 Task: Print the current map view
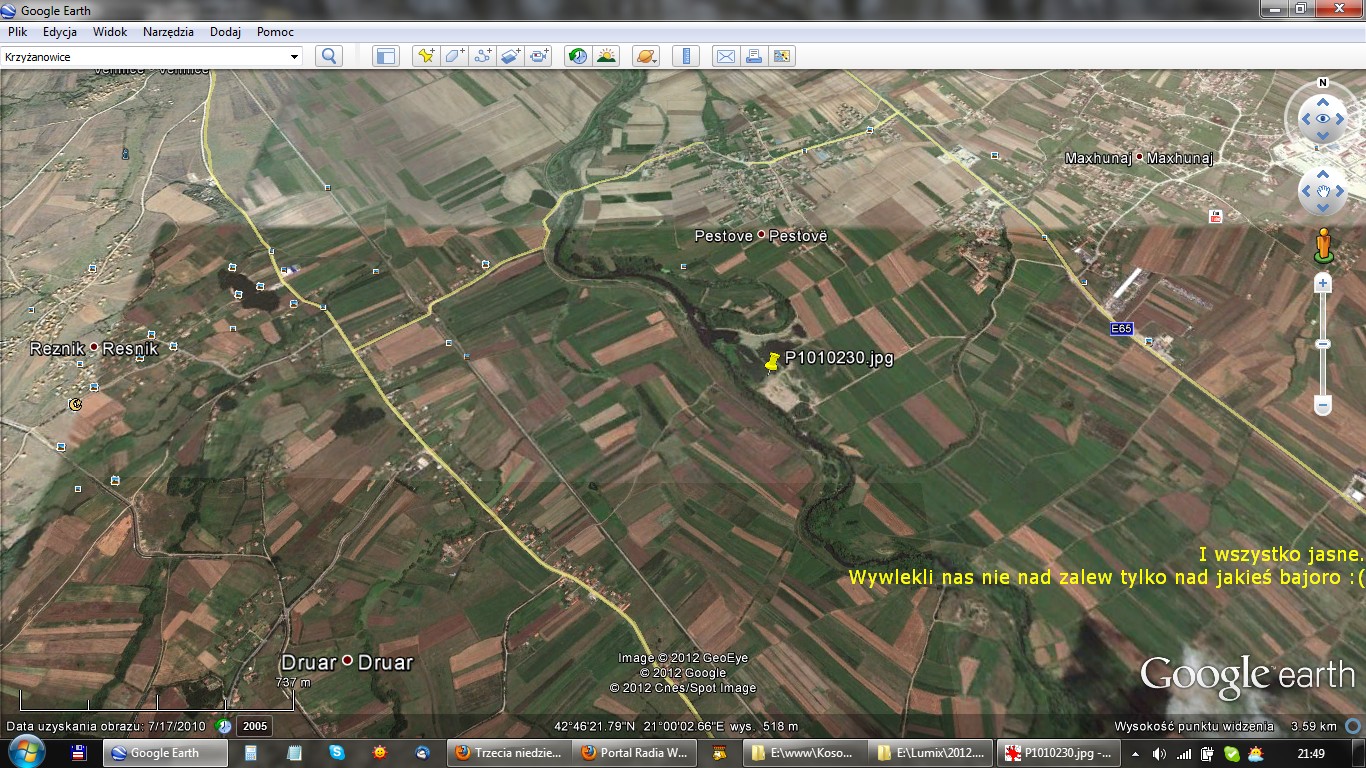click(753, 56)
